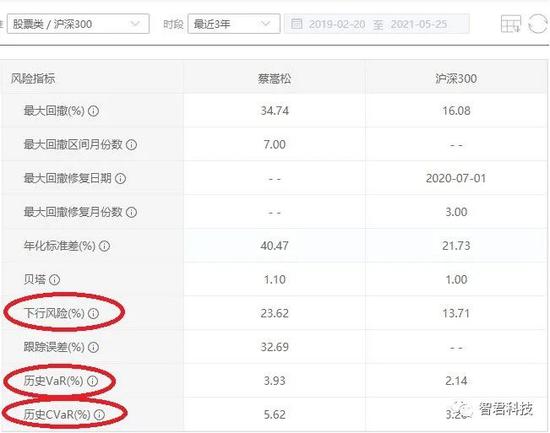Click the info icon next to 贝塔
This screenshot has width=550, height=433.
[x=54, y=280]
